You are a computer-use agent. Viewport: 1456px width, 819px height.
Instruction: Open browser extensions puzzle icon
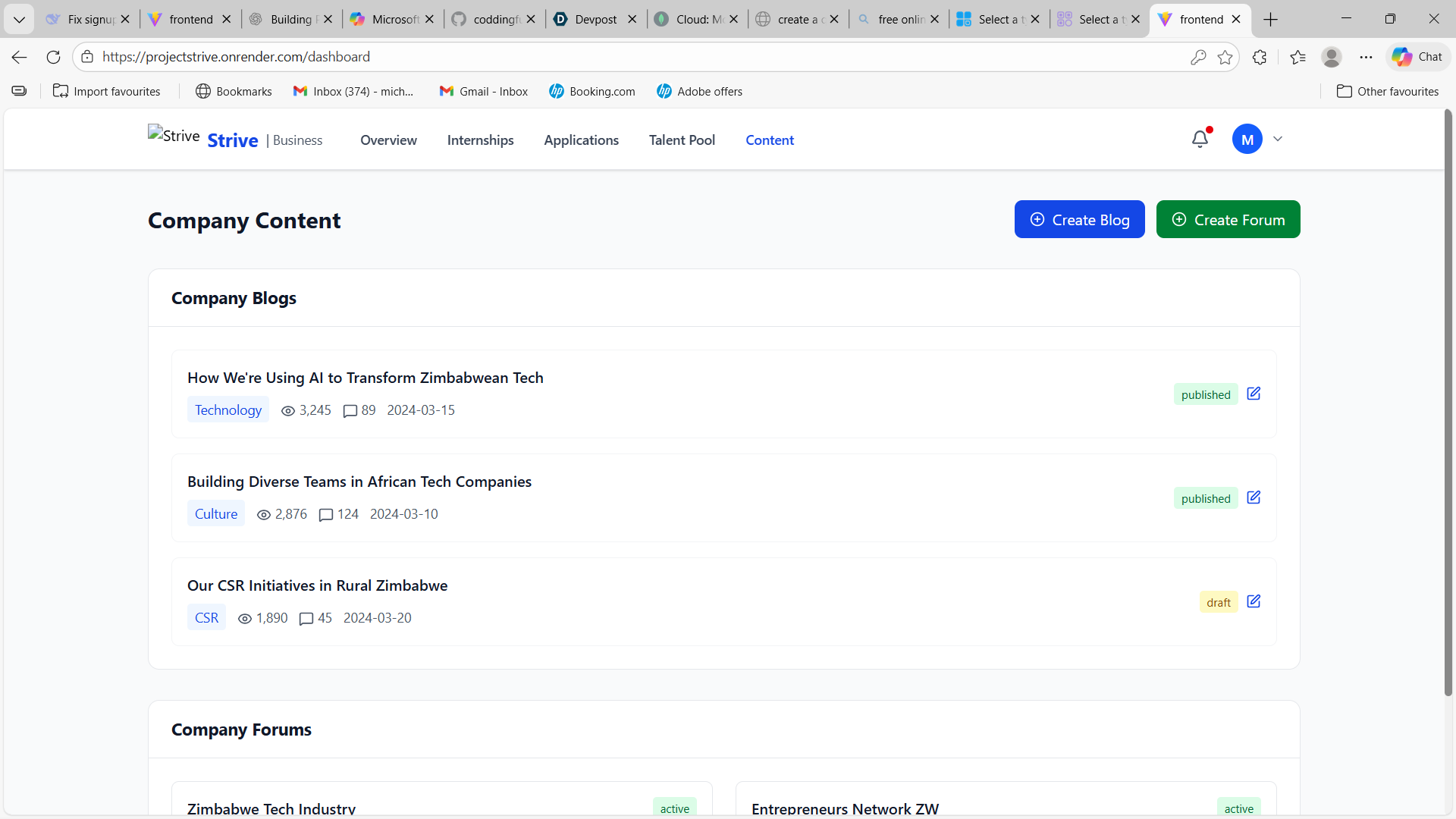tap(1260, 57)
